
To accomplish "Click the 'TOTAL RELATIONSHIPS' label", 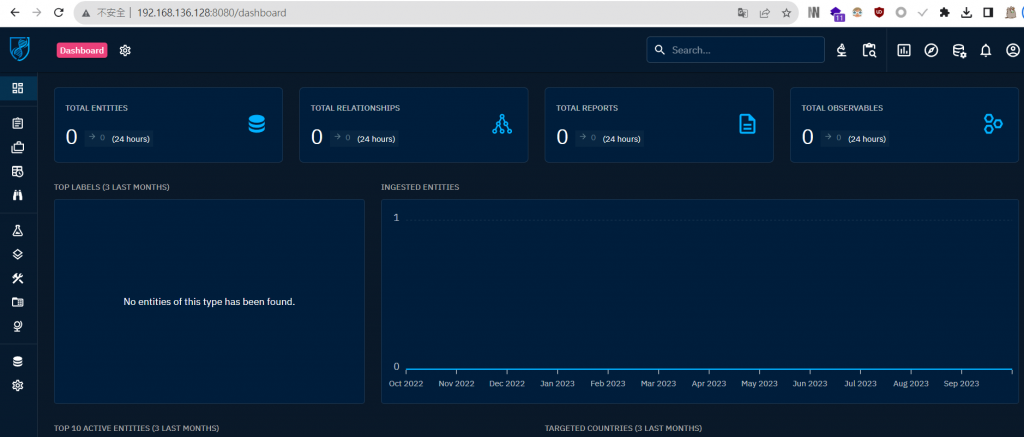I will [355, 108].
